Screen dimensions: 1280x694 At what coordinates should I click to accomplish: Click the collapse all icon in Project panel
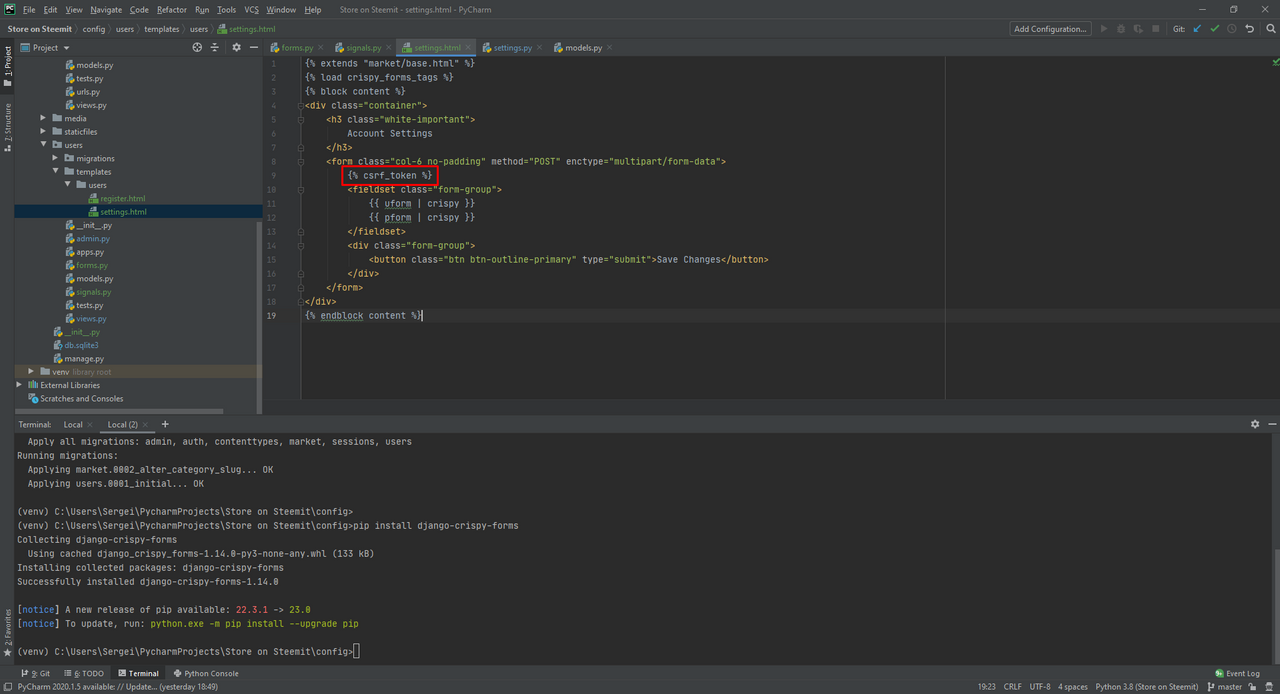tap(214, 47)
